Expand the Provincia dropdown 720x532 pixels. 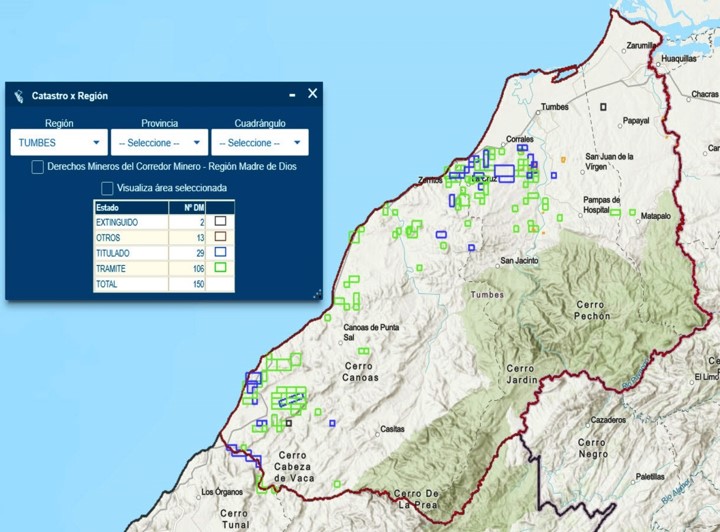(x=159, y=143)
